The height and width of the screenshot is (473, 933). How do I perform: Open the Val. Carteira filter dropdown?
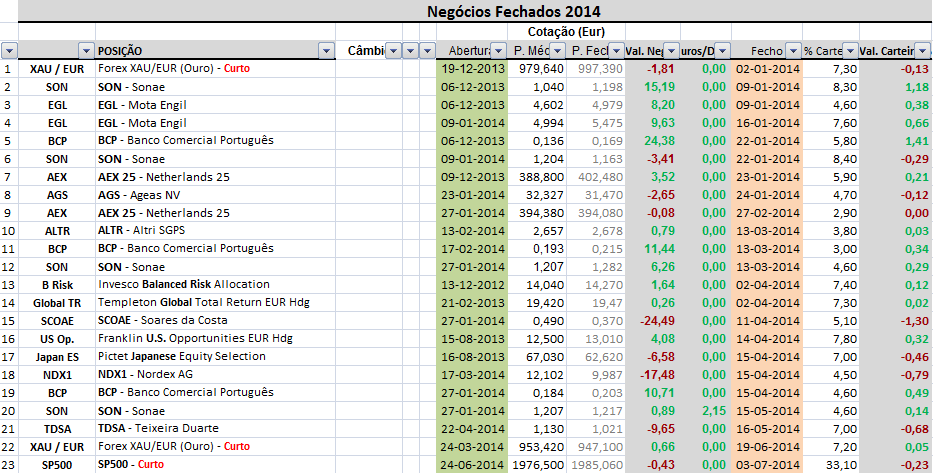pyautogui.click(x=924, y=50)
